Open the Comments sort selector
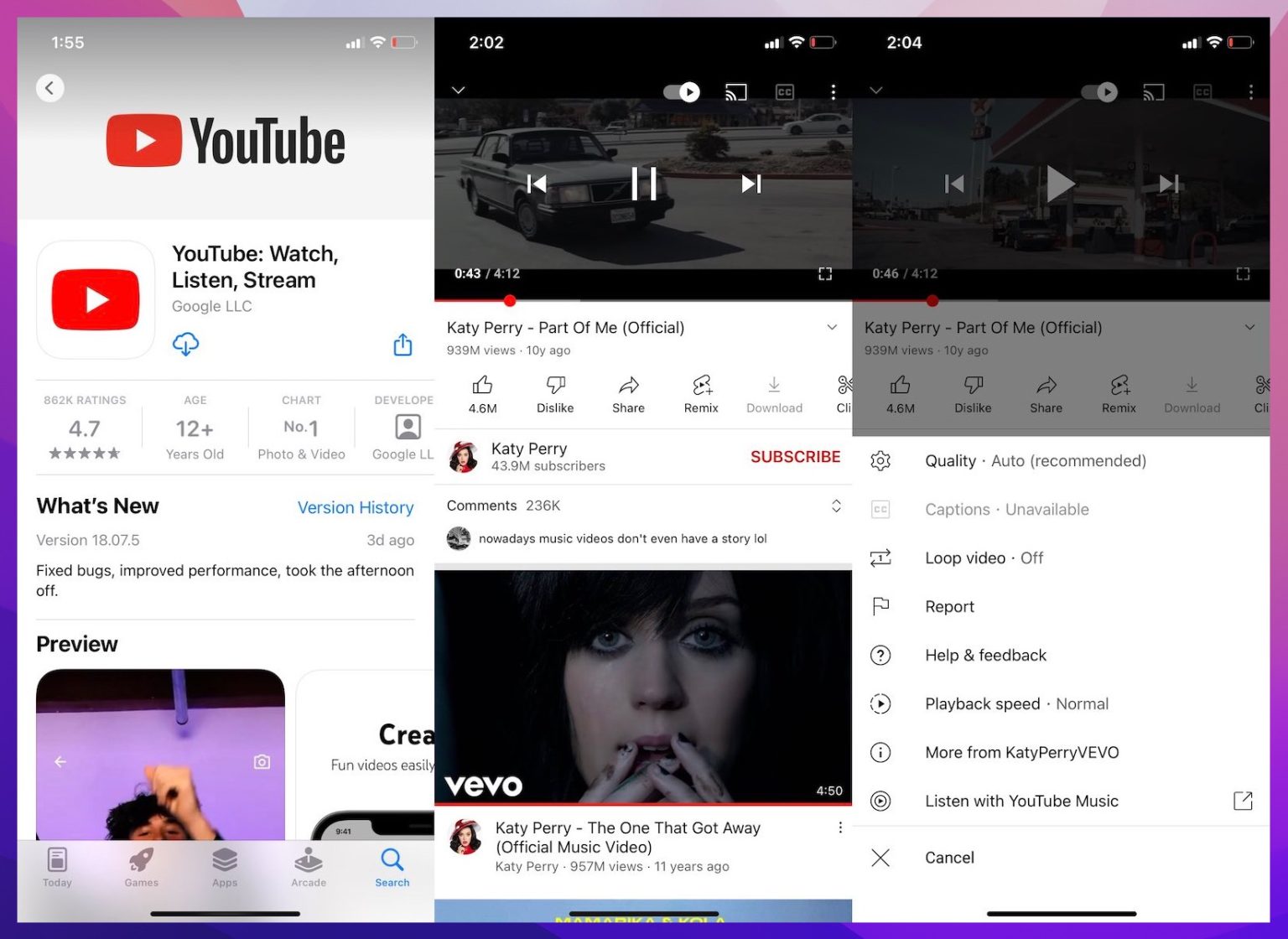Image resolution: width=1288 pixels, height=939 pixels. [836, 506]
